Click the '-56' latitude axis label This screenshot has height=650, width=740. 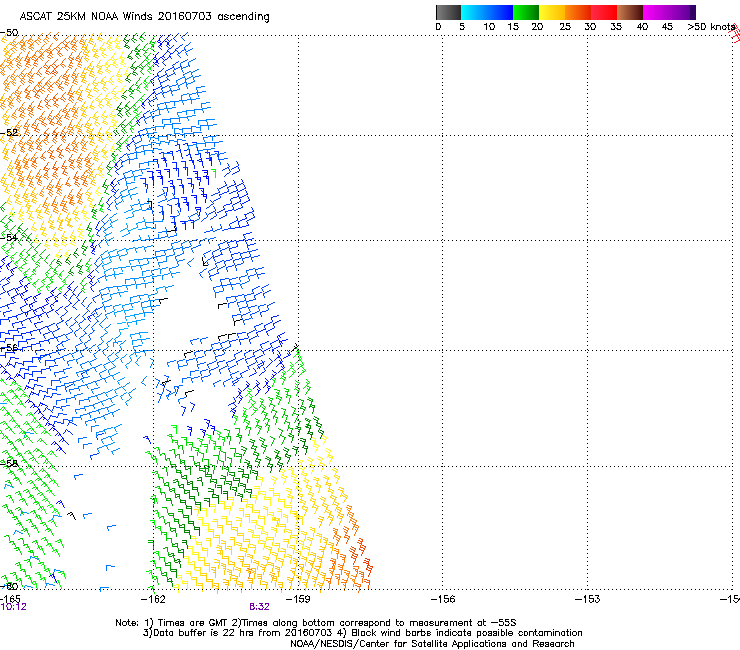pos(9,348)
